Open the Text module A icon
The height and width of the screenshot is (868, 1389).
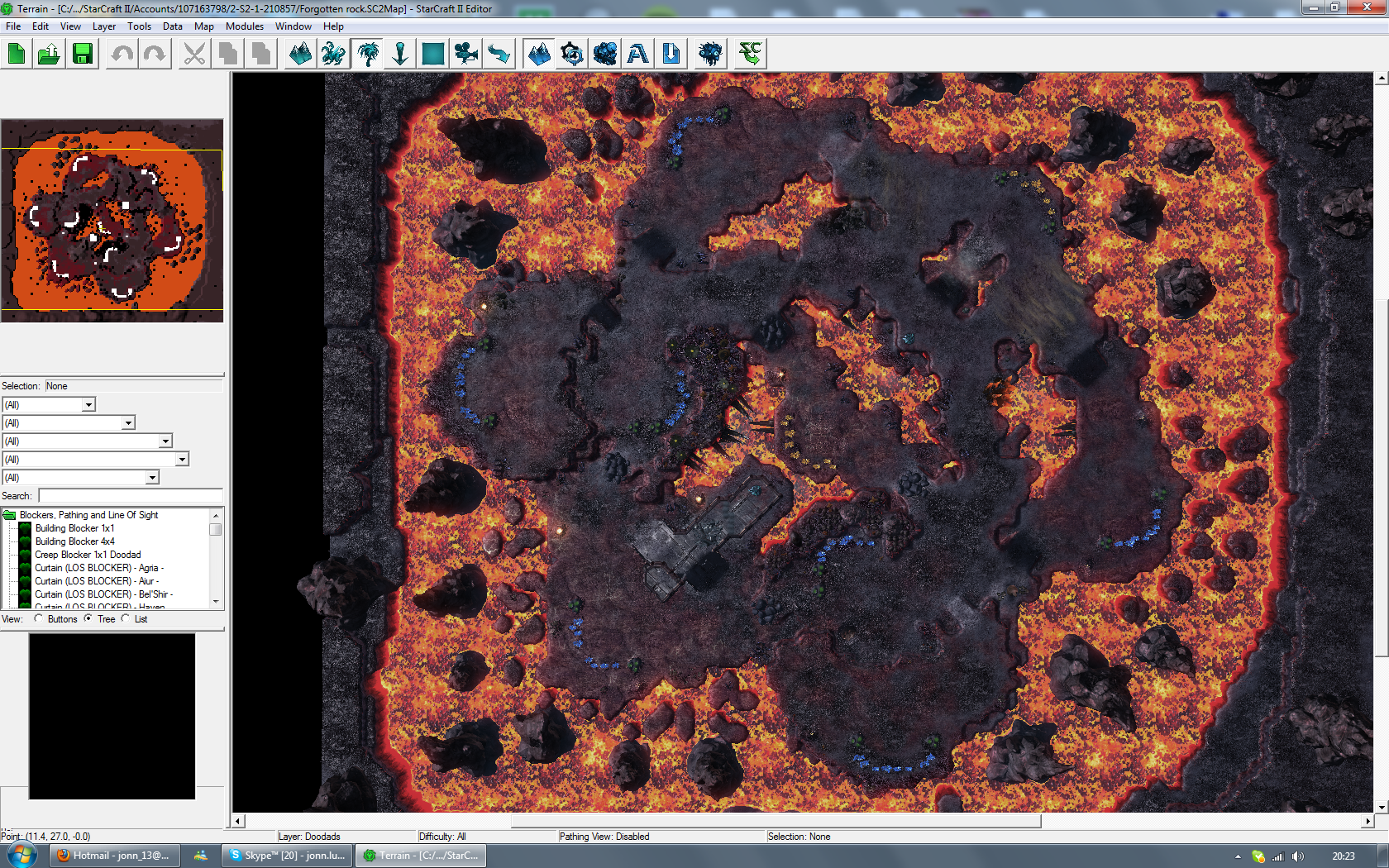[638, 55]
